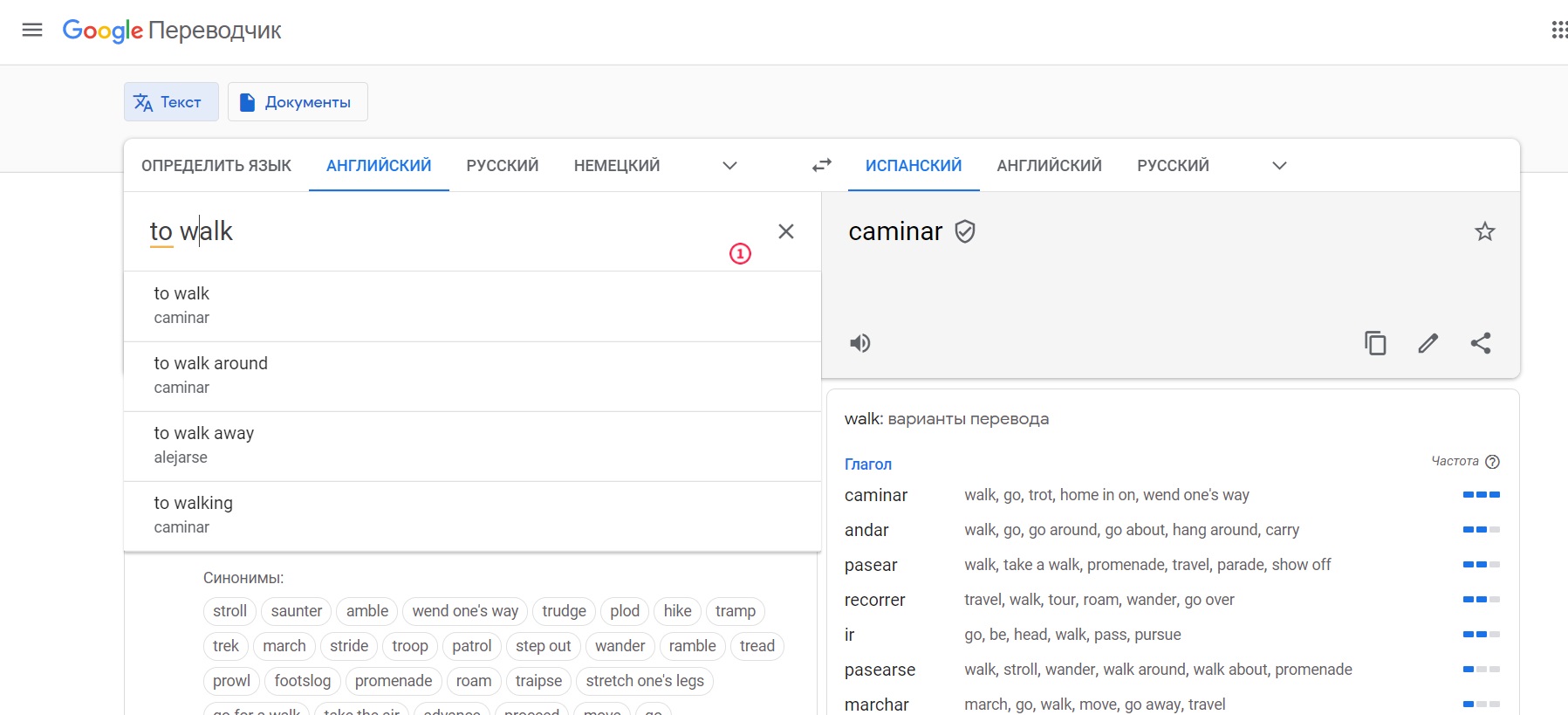Expand the target language list
Screen dimensions: 1568x715
[1279, 166]
